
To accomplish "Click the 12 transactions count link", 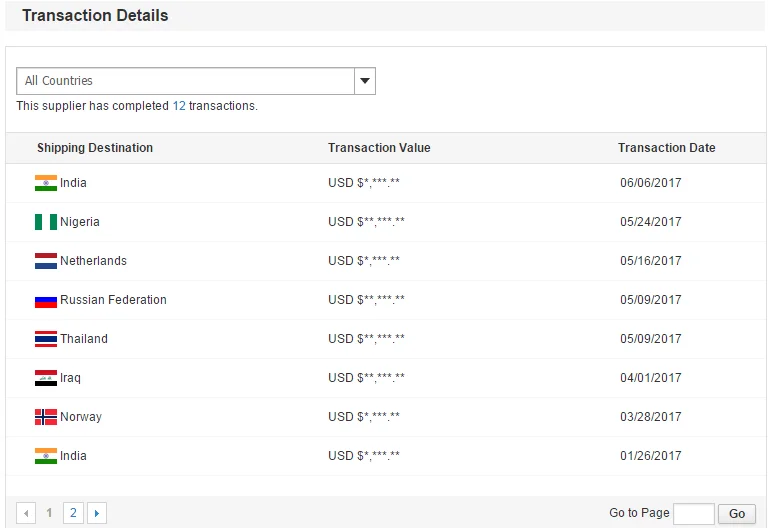I will pos(179,106).
